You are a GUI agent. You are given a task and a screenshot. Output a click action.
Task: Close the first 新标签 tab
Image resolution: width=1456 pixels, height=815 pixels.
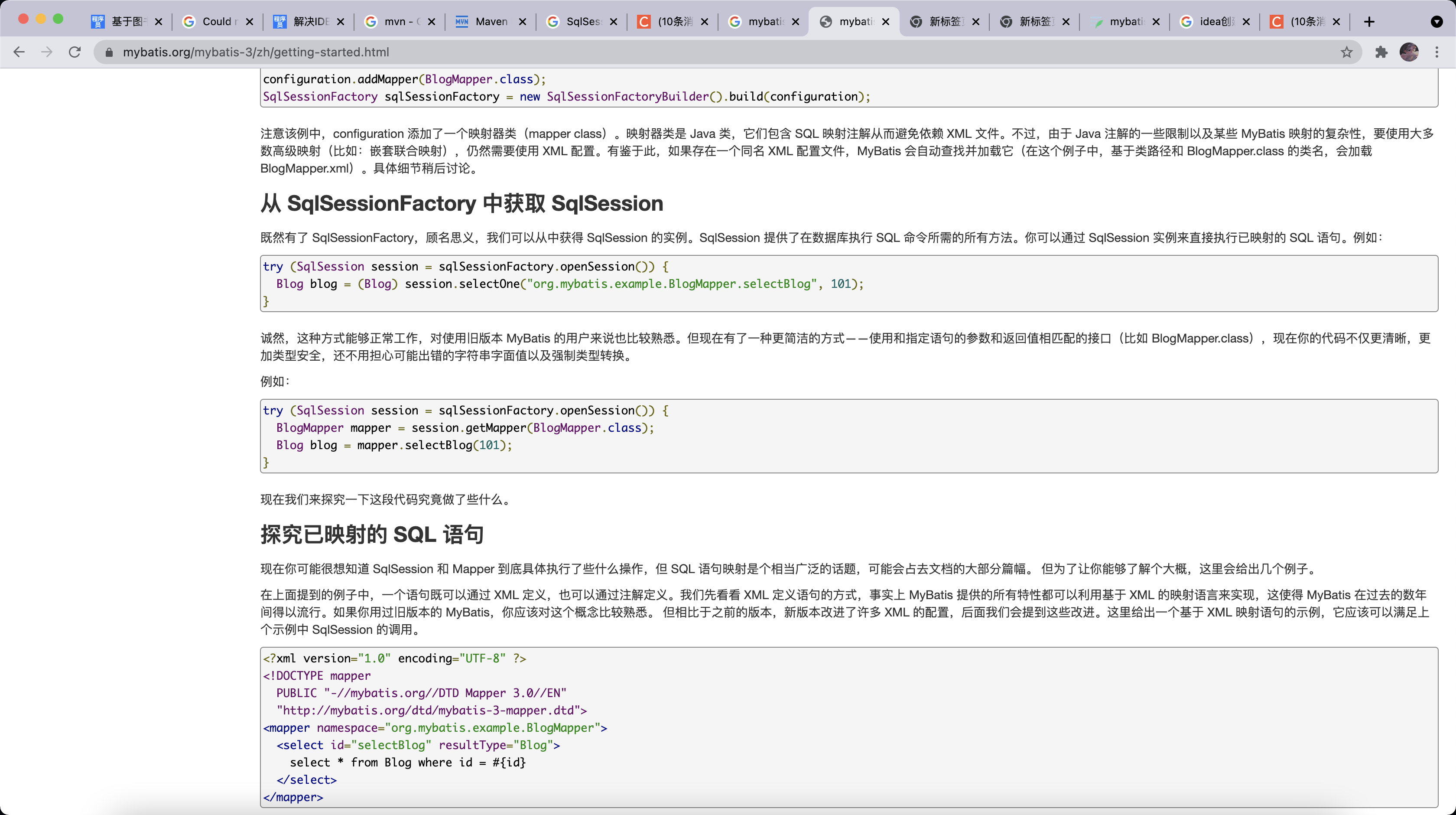point(975,22)
